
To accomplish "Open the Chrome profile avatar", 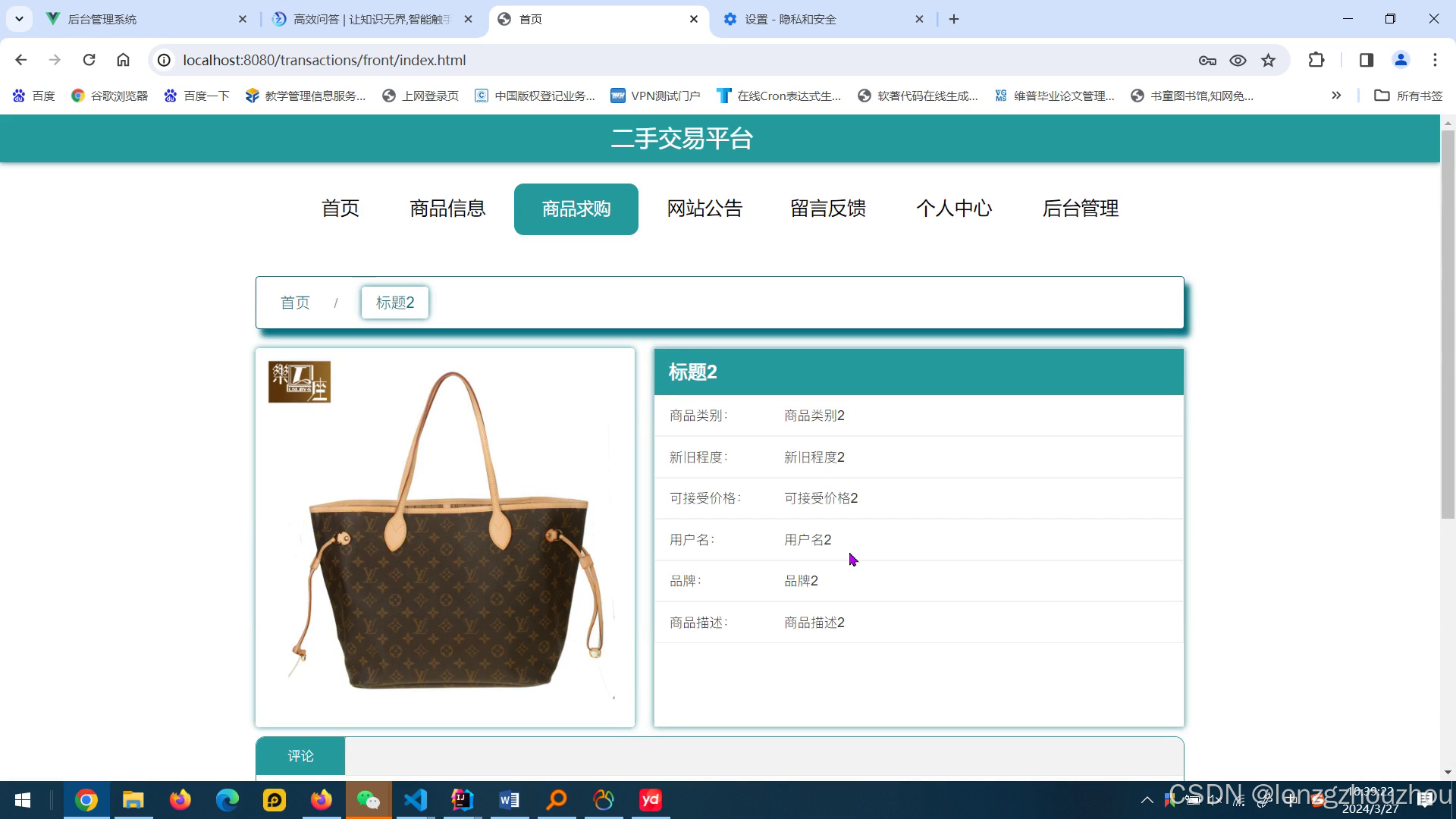I will coord(1401,60).
